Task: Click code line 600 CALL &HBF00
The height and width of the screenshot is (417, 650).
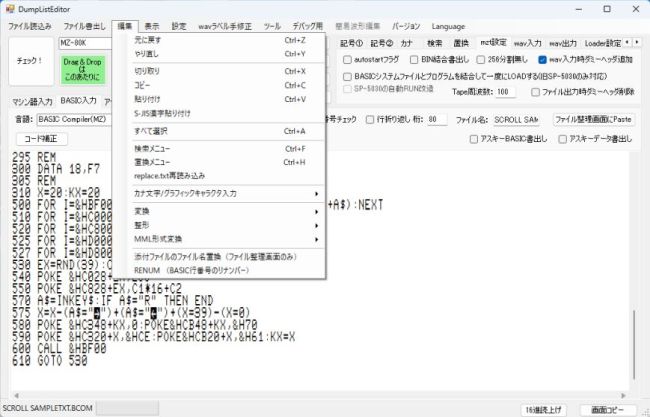Action: 59,349
